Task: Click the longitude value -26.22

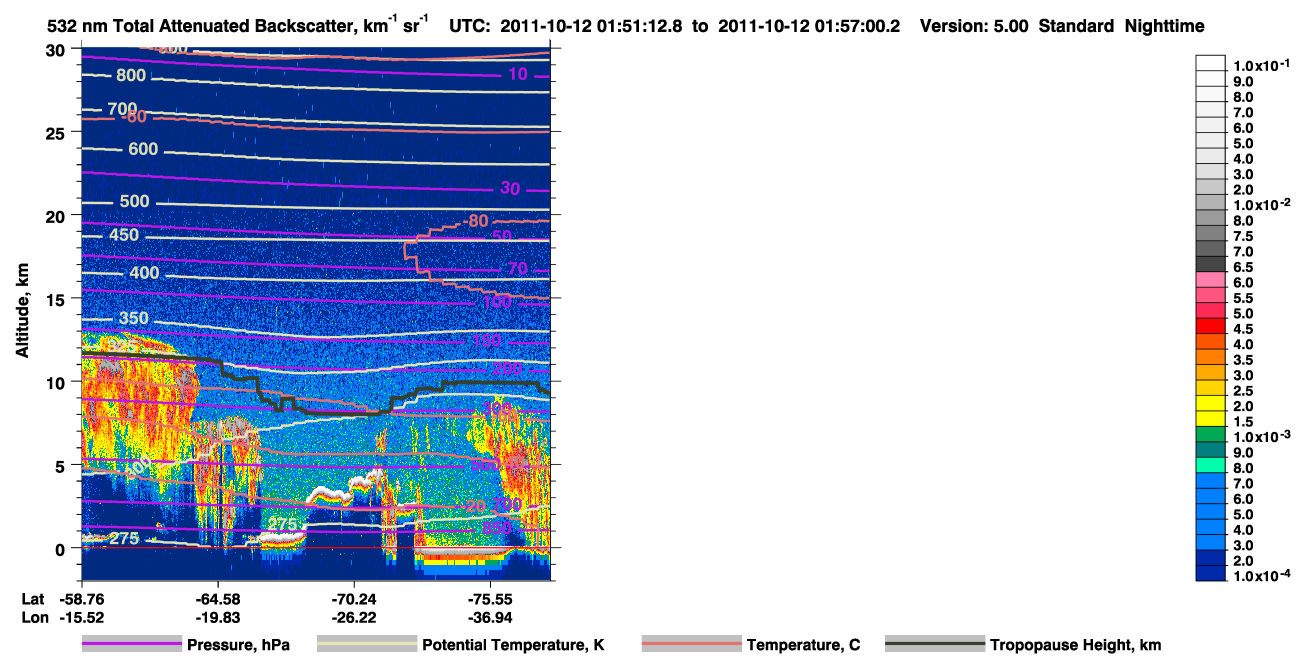Action: pyautogui.click(x=354, y=618)
